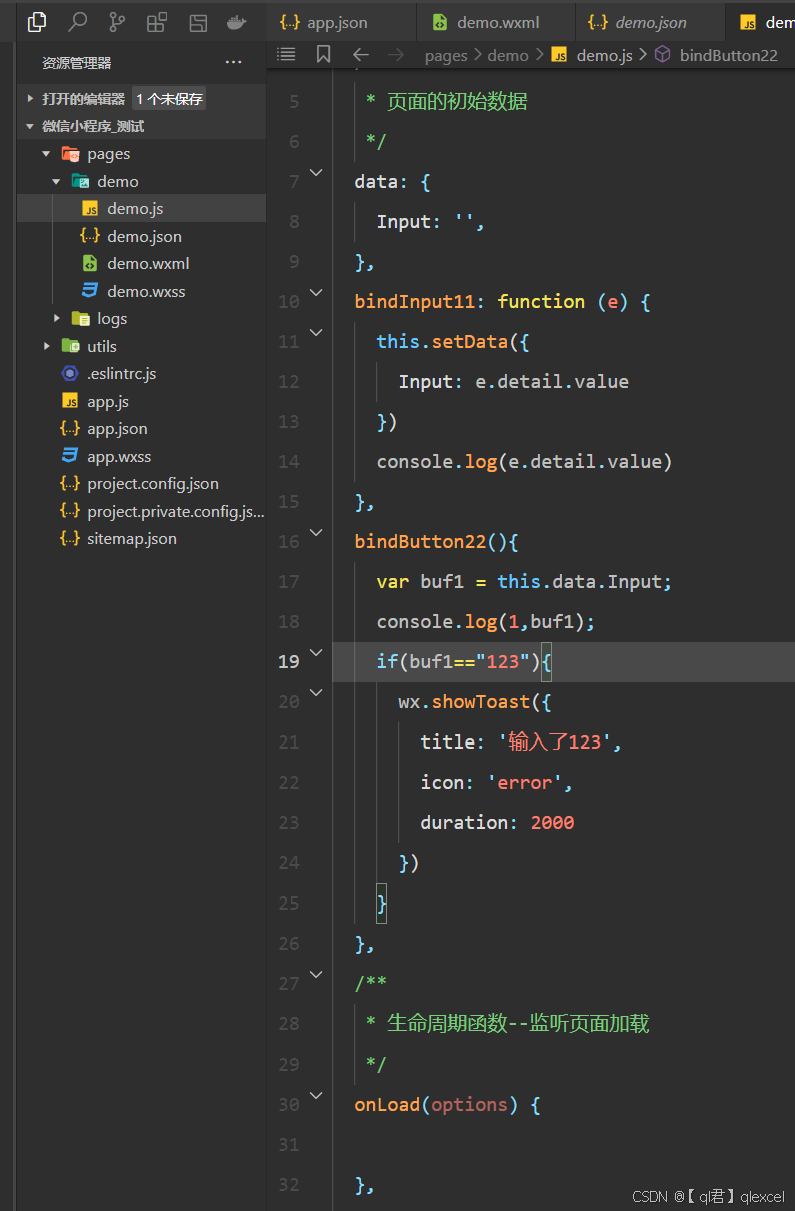Fold bindInput11 function at line 10
The width and height of the screenshot is (795, 1211).
[x=316, y=293]
